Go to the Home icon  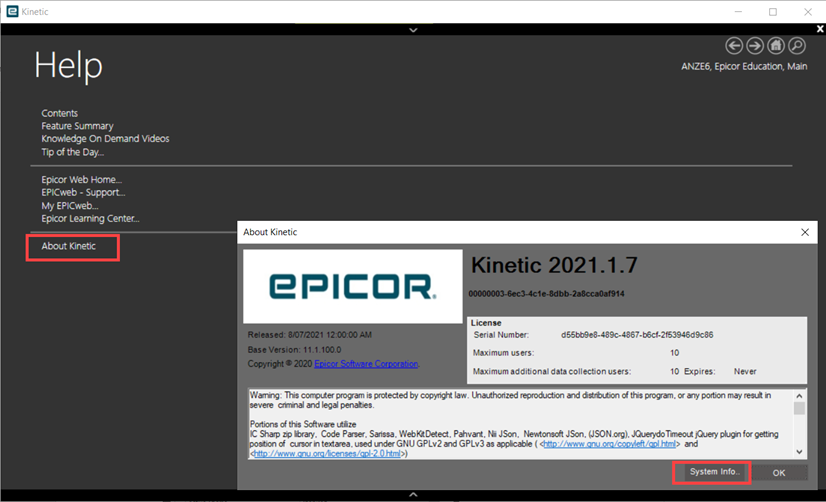[x=775, y=46]
